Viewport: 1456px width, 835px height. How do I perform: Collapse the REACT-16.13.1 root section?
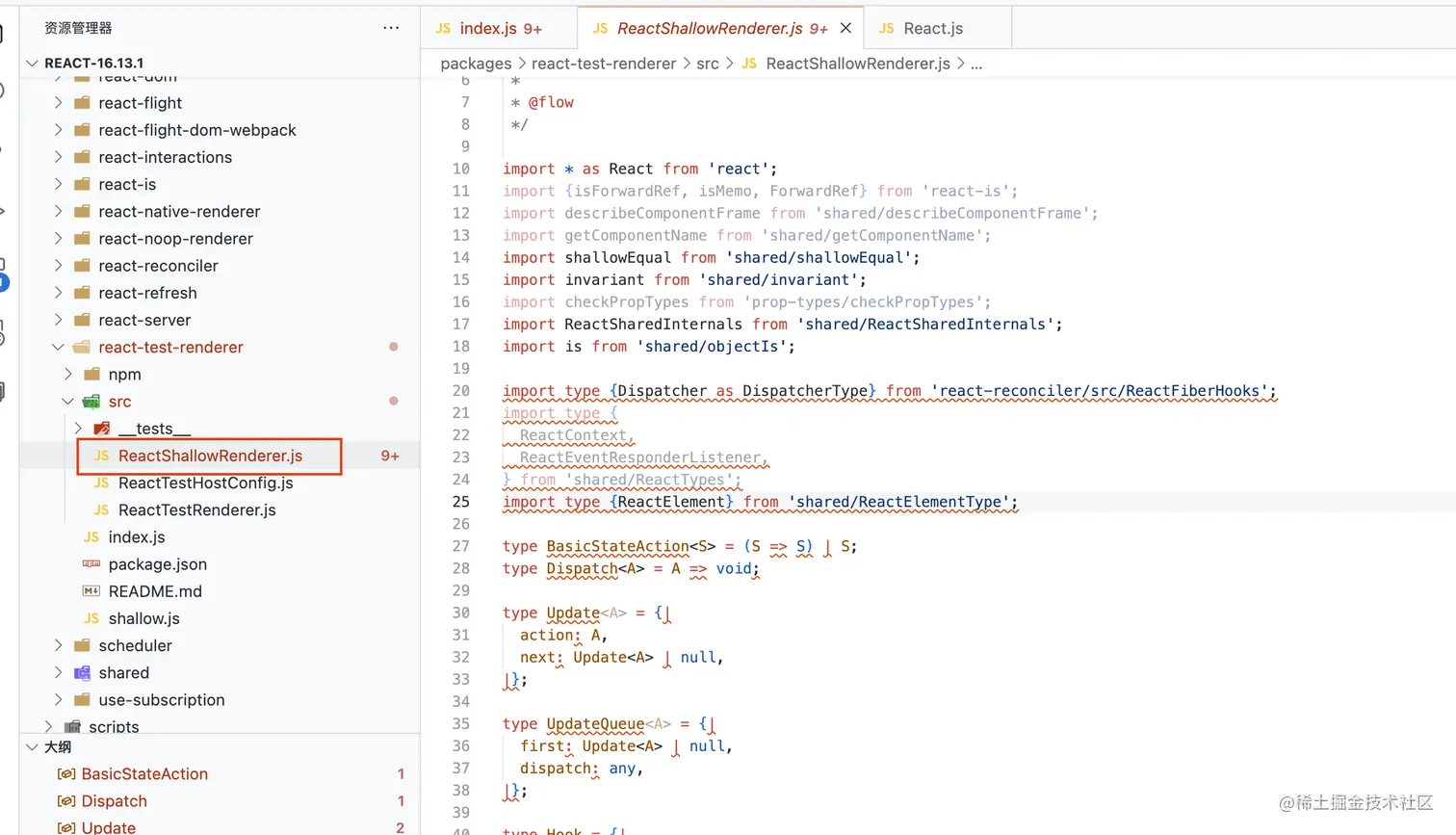(x=33, y=63)
